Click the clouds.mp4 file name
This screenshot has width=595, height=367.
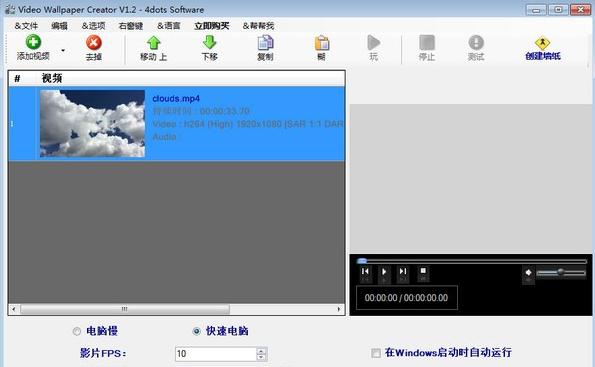coord(176,99)
